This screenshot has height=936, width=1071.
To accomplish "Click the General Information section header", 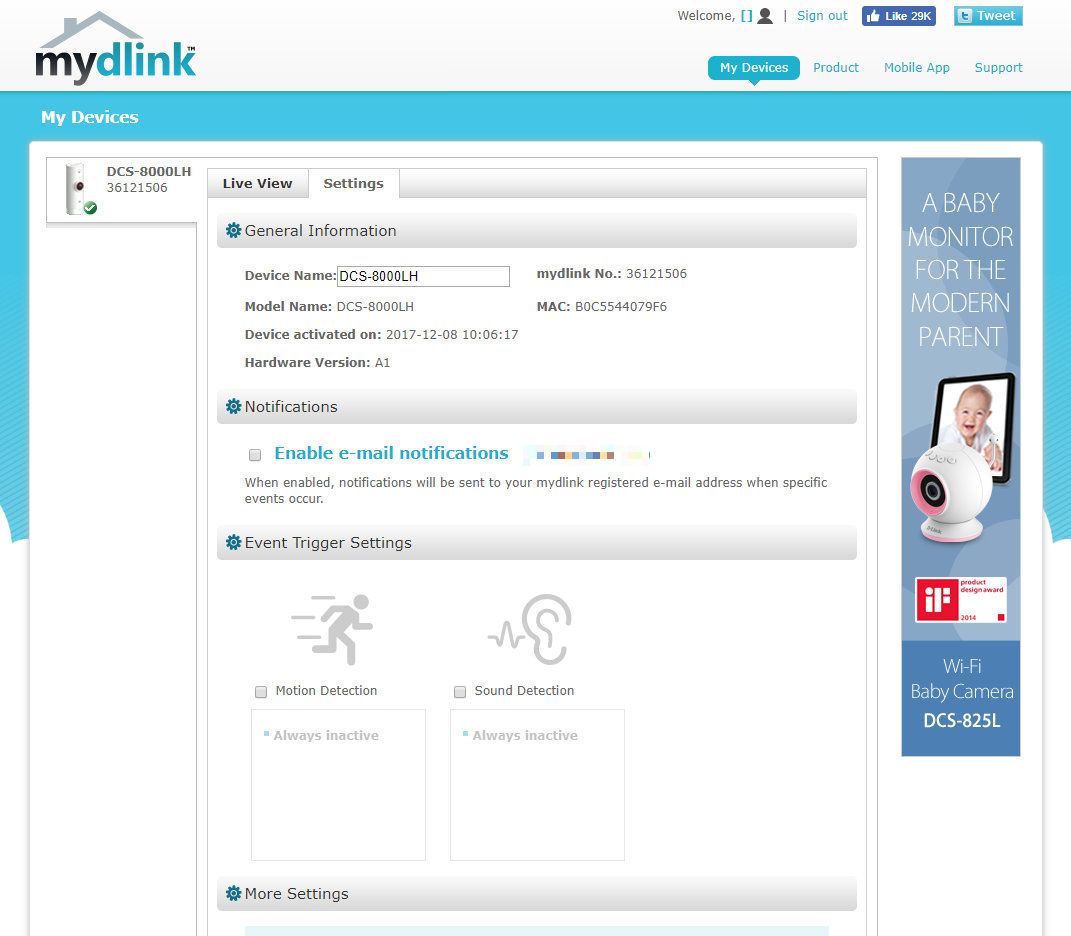I will click(x=537, y=230).
